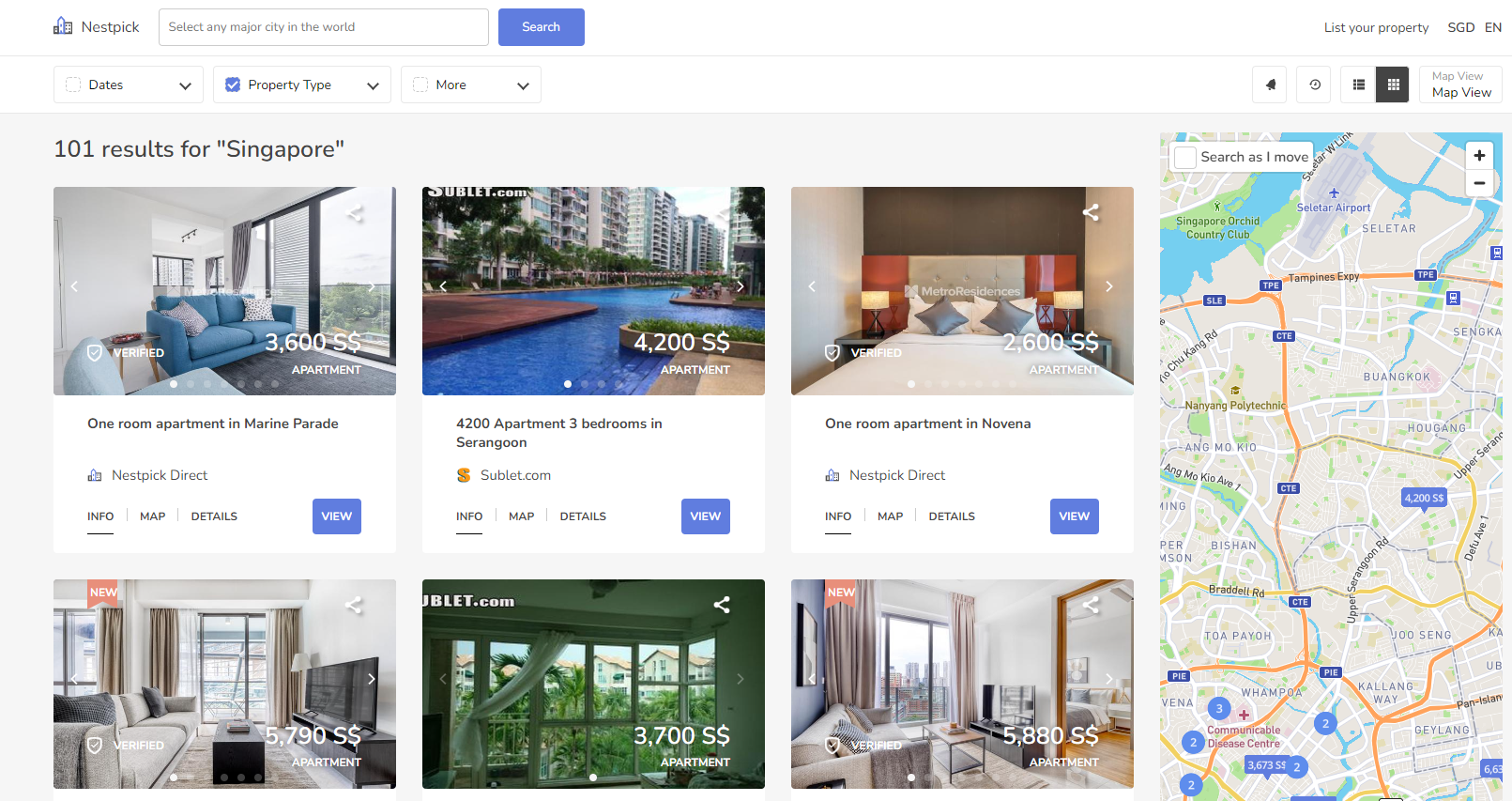The height and width of the screenshot is (801, 1512).
Task: Show next photo of 3,700 S$ apartment
Action: (x=741, y=679)
